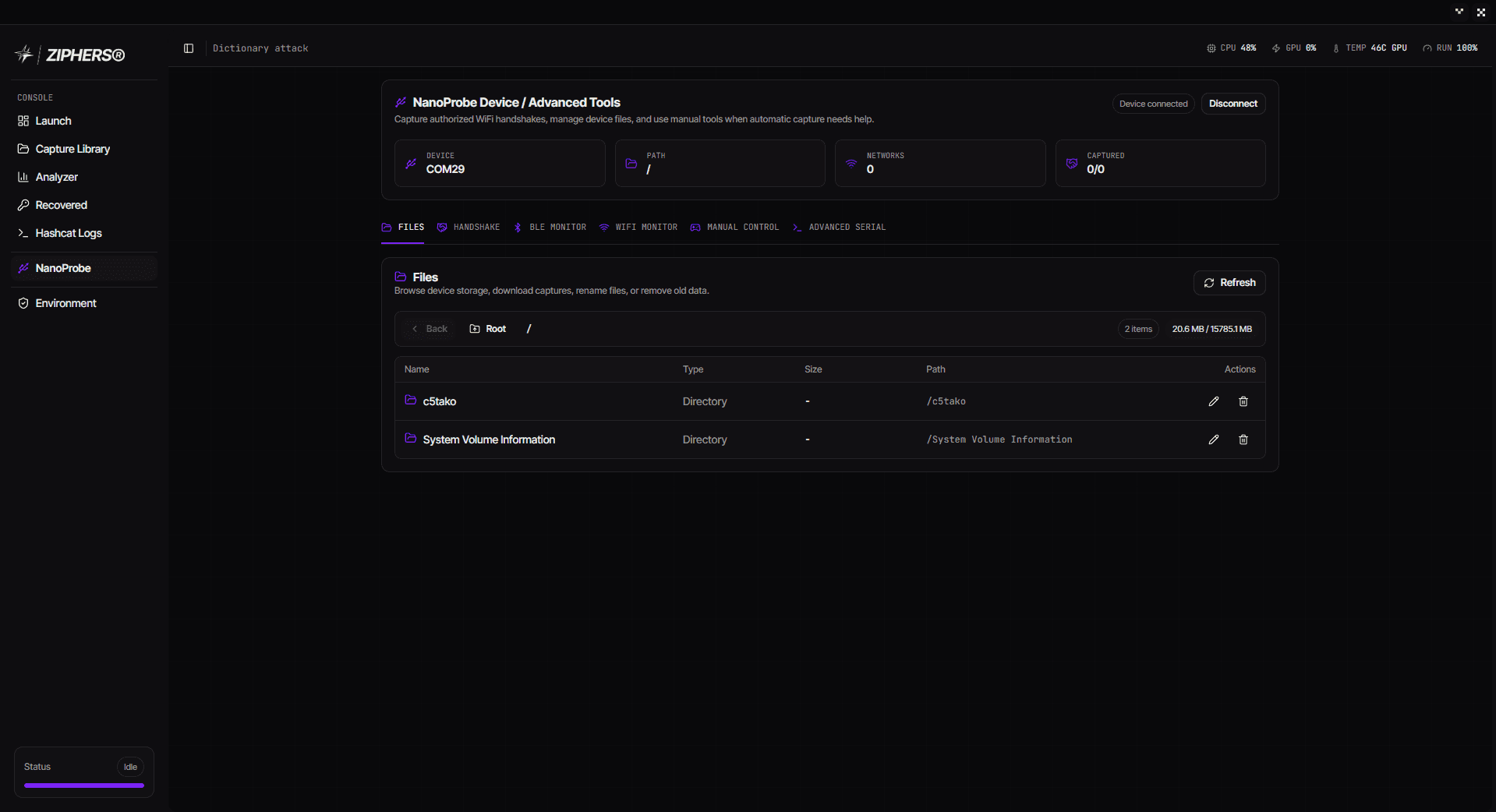The width and height of the screenshot is (1496, 812).
Task: Click the Idle status badge
Action: click(x=130, y=767)
